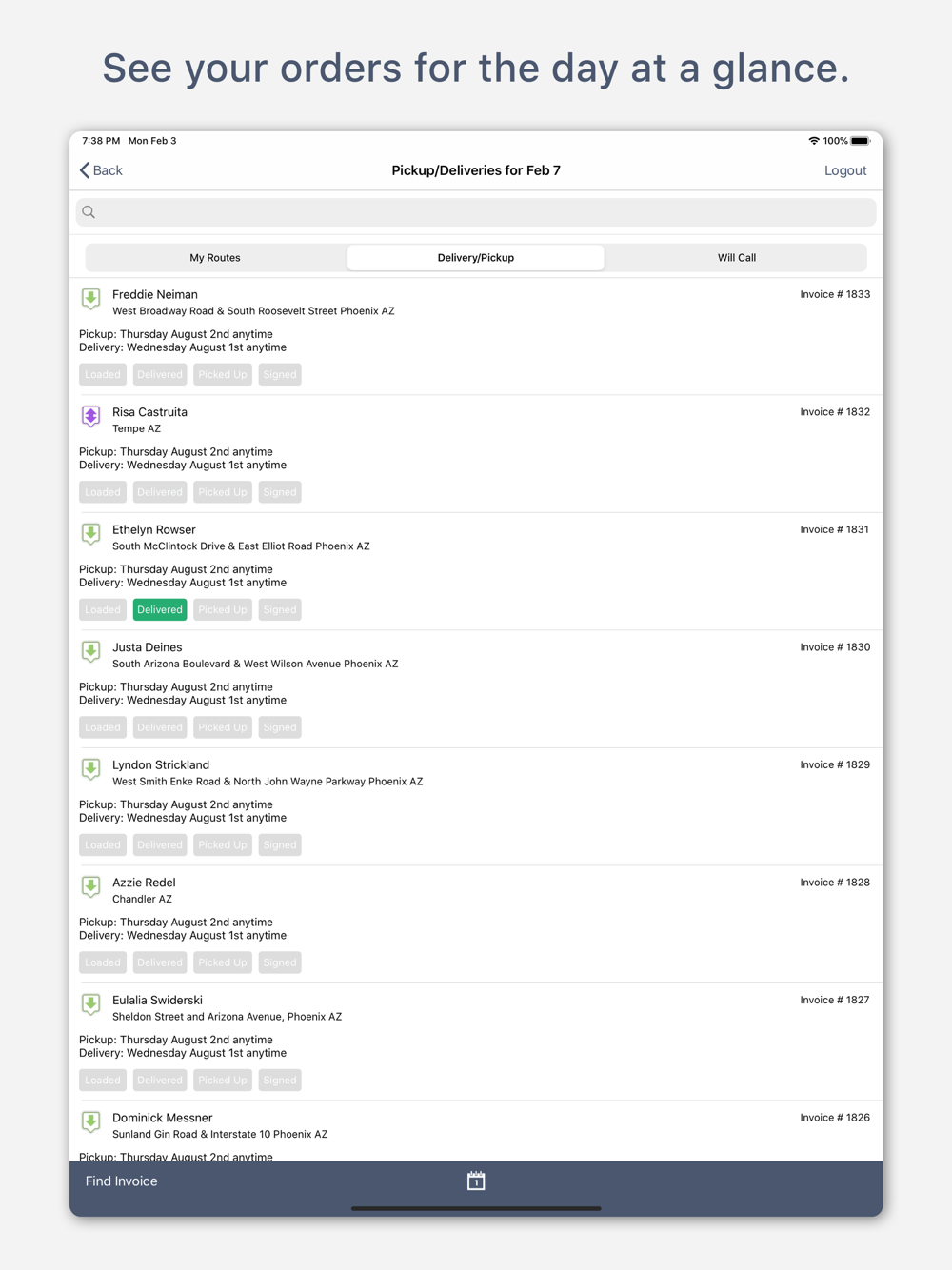
Task: Click South McClintock Drive address line
Action: (x=241, y=546)
